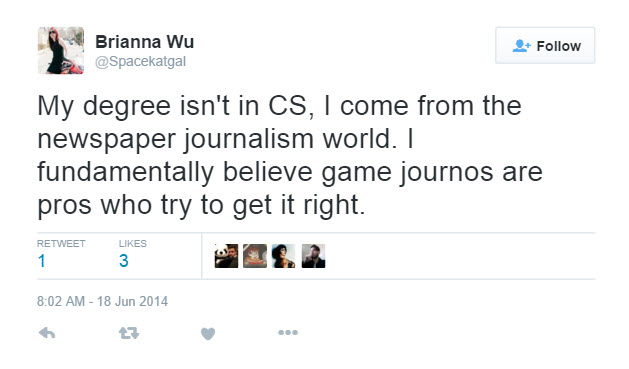
Task: Click the 8:02 AM - 18 Jun 2014 timestamp
Action: click(102, 301)
